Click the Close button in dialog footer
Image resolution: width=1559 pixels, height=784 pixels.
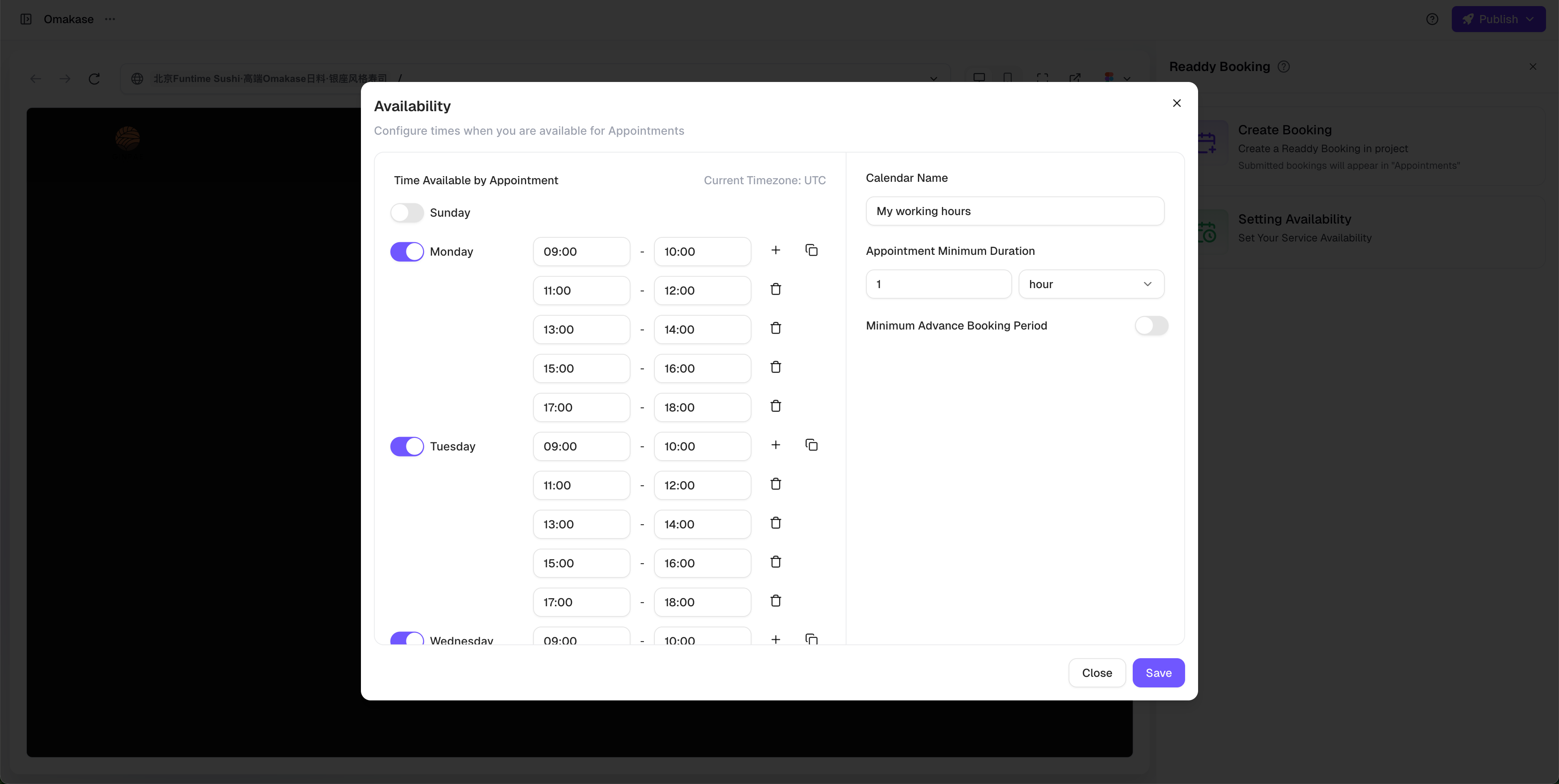1097,673
